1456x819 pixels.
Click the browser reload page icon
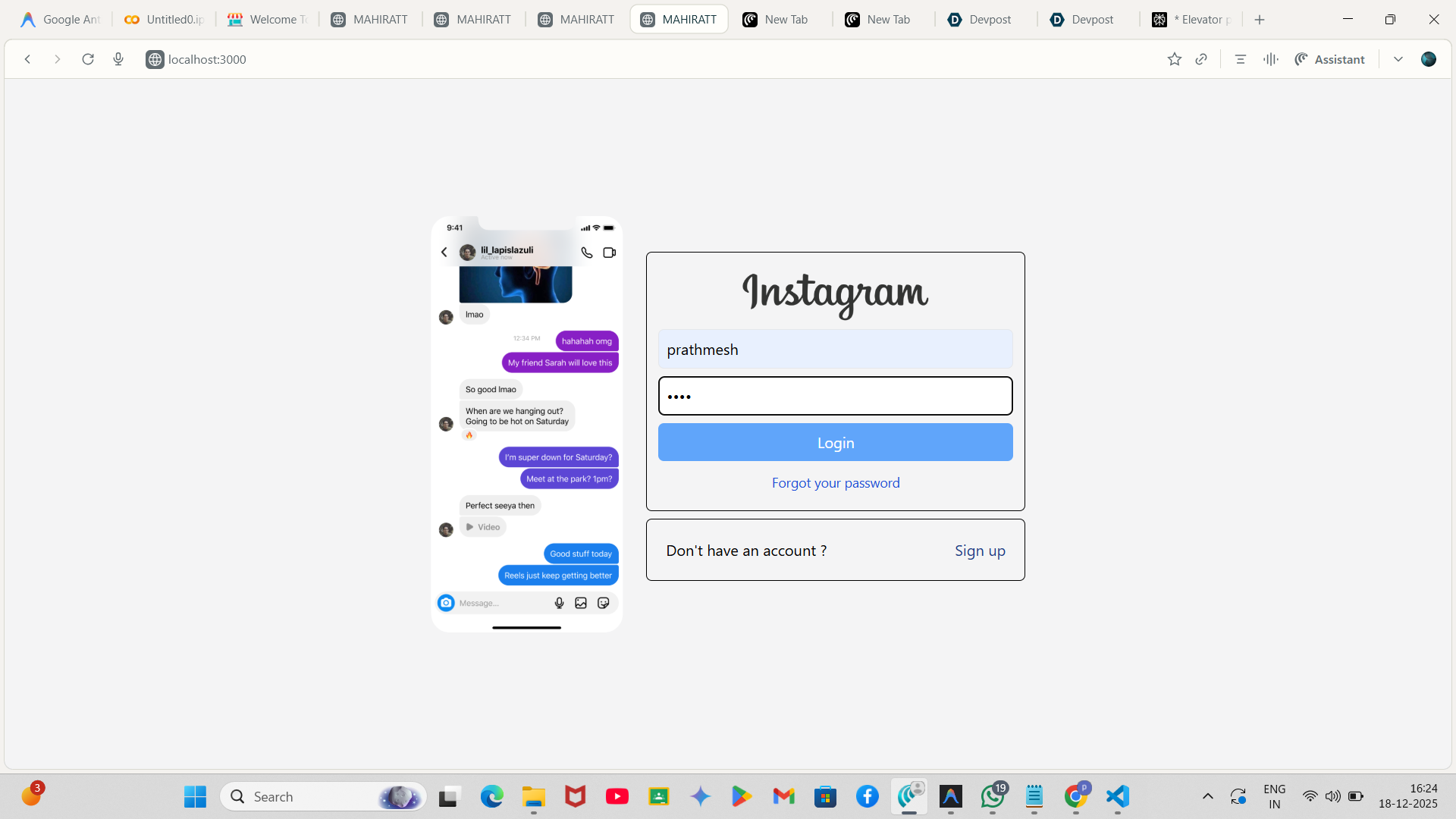[88, 59]
